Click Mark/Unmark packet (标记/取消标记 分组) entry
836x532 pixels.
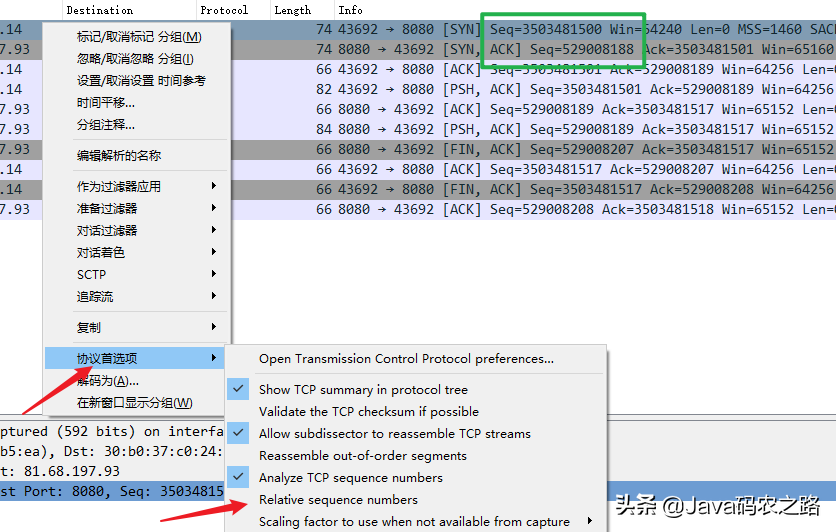coord(138,37)
